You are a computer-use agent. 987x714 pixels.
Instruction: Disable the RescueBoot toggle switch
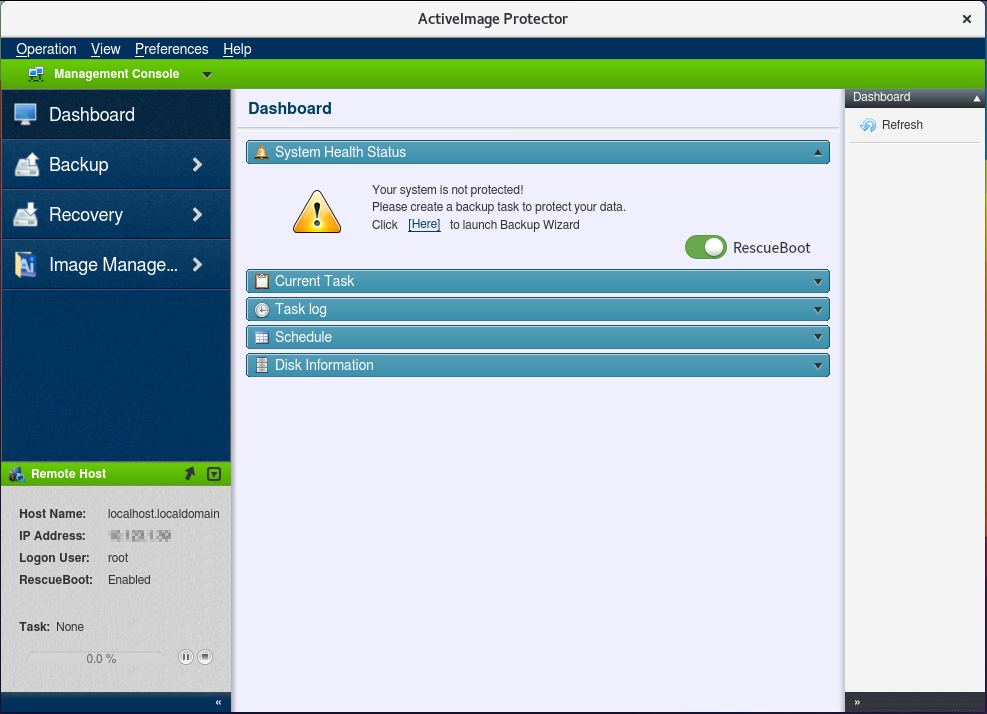pos(706,247)
